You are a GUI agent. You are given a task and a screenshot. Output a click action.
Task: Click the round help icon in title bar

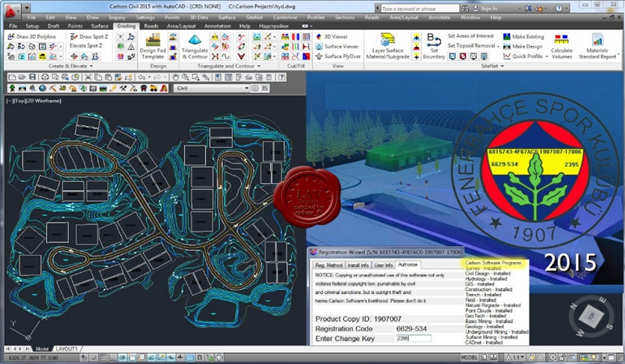559,8
